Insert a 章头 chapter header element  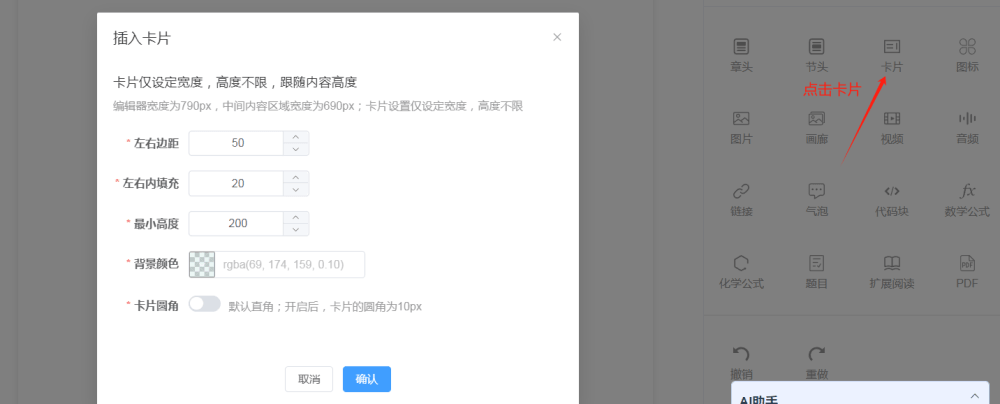tap(741, 54)
